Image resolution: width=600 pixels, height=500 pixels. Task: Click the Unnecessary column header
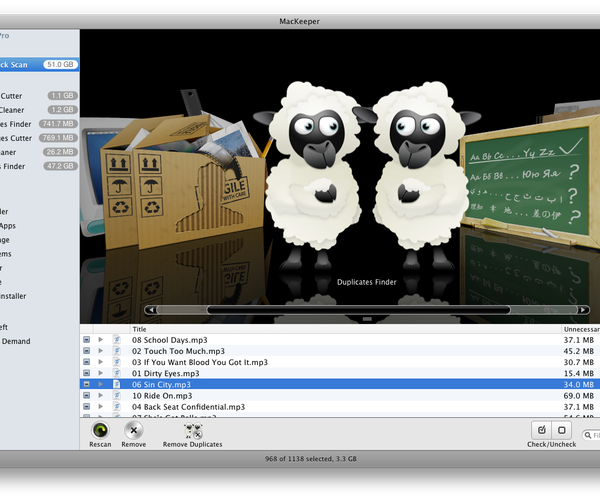tap(581, 329)
